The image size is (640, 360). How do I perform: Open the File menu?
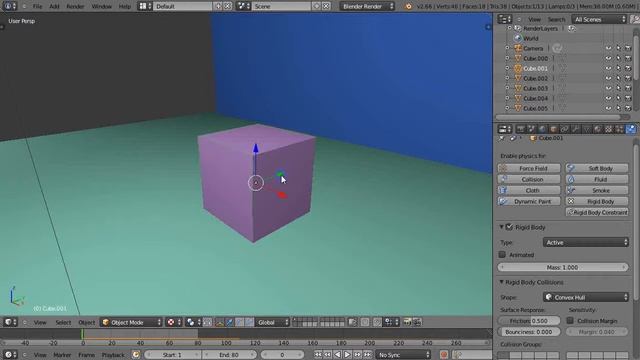tap(37, 6)
